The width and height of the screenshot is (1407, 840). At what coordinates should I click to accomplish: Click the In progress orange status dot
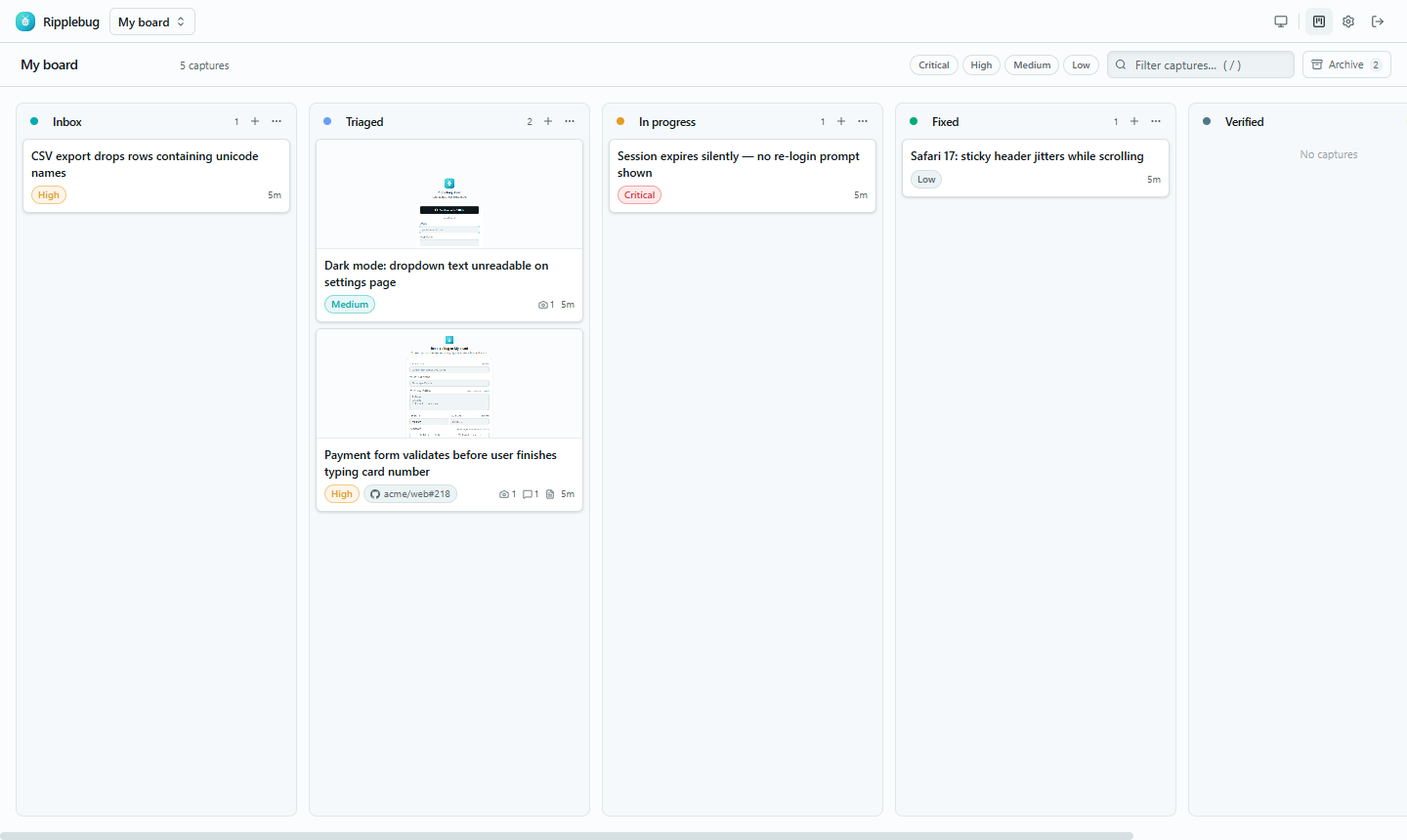click(x=620, y=121)
